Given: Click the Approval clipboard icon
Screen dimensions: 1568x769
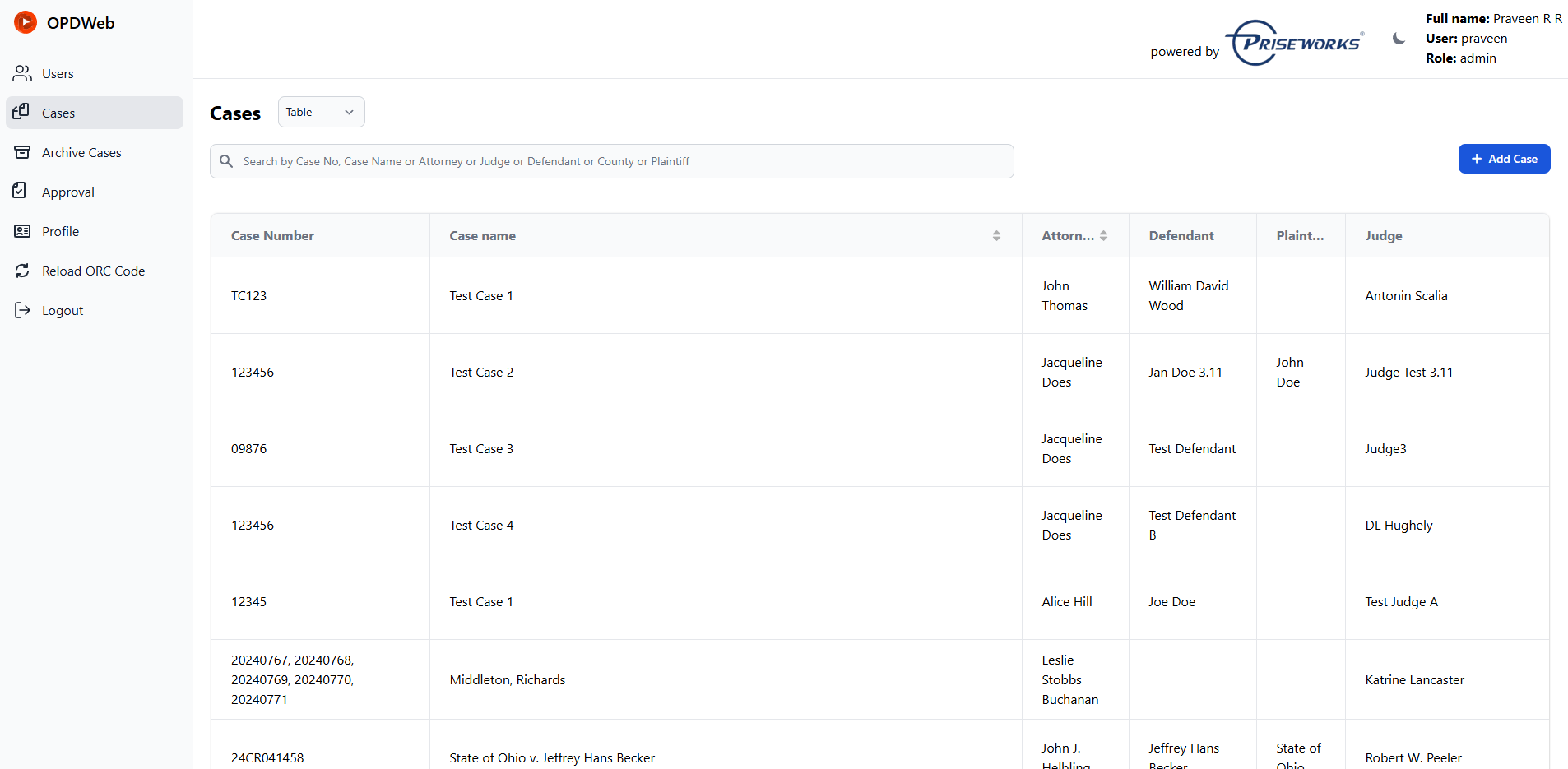Looking at the screenshot, I should [x=21, y=191].
